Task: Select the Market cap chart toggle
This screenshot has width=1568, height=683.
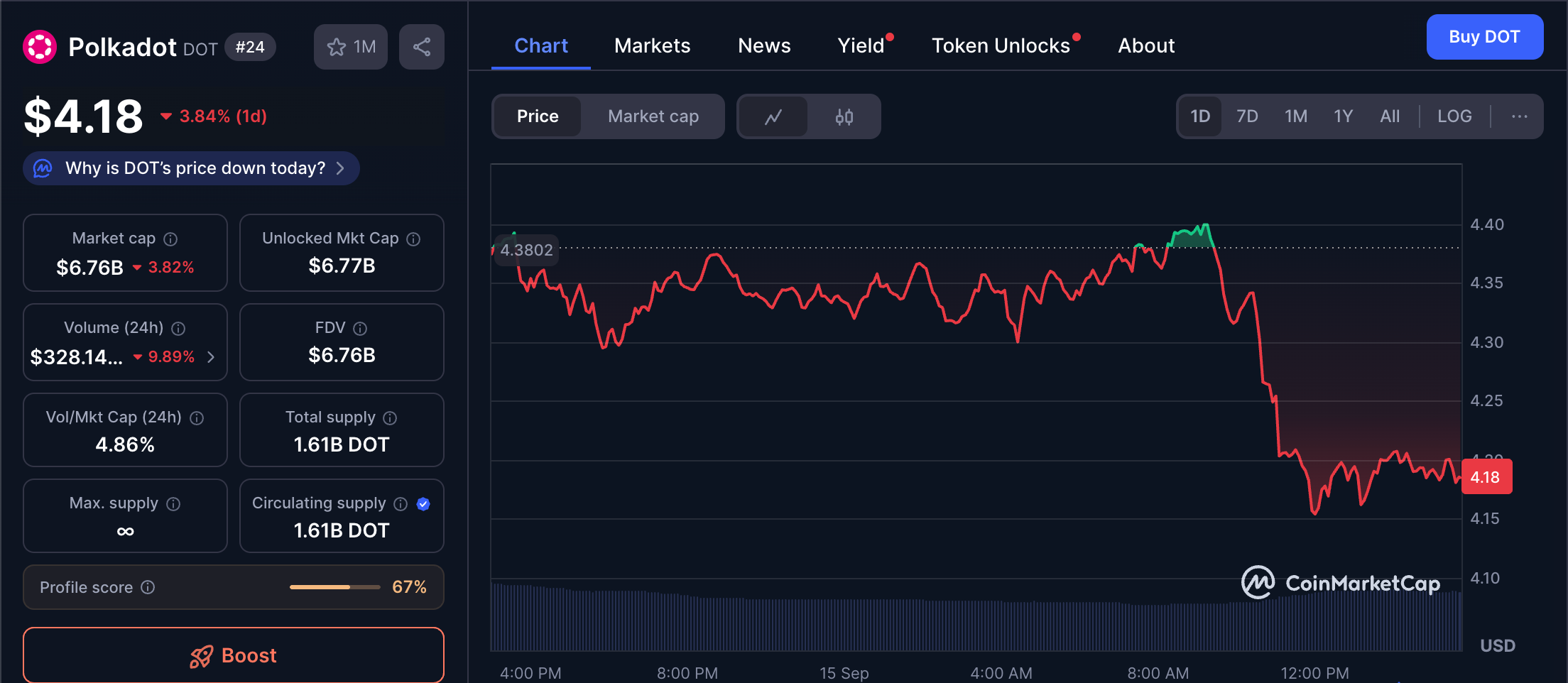Action: 653,116
